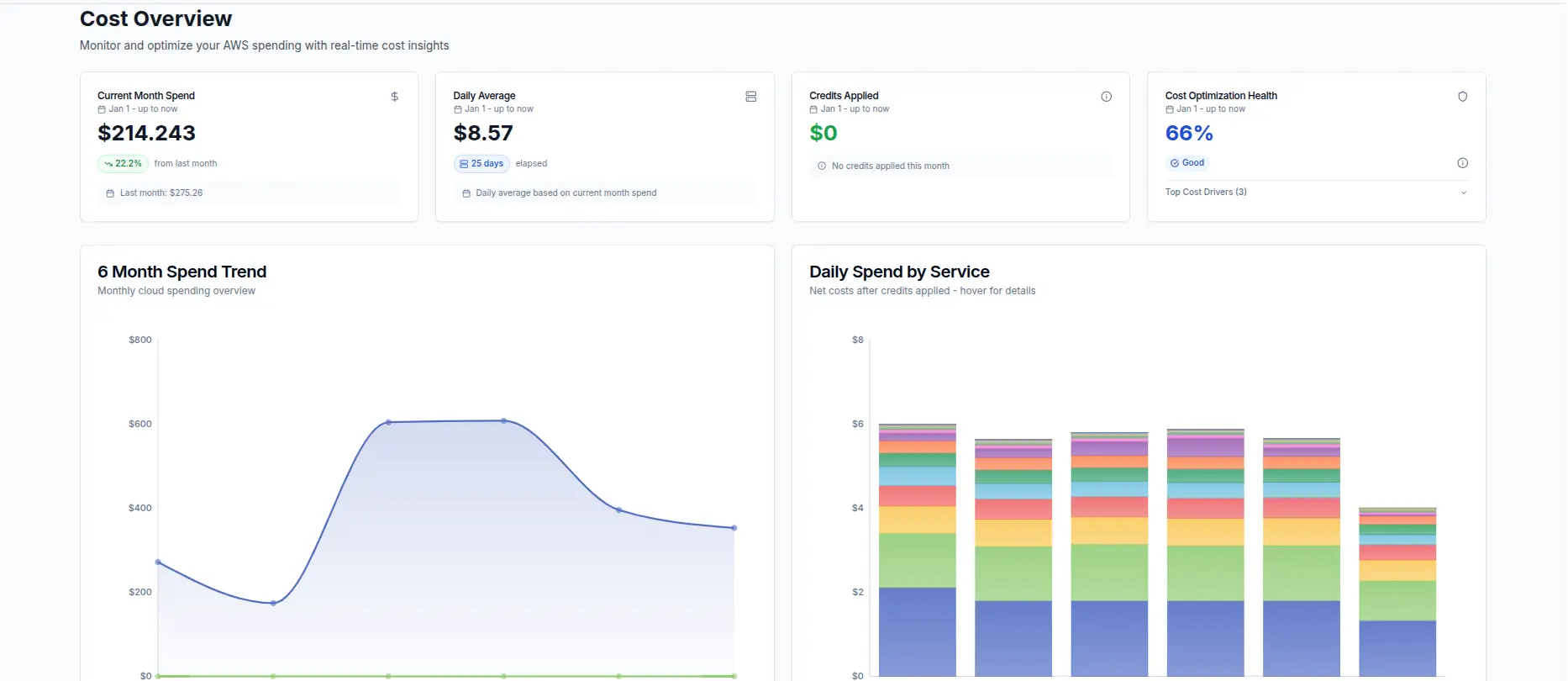Click the info icon beside the Good badge
Image resolution: width=1568 pixels, height=681 pixels.
(x=1462, y=163)
